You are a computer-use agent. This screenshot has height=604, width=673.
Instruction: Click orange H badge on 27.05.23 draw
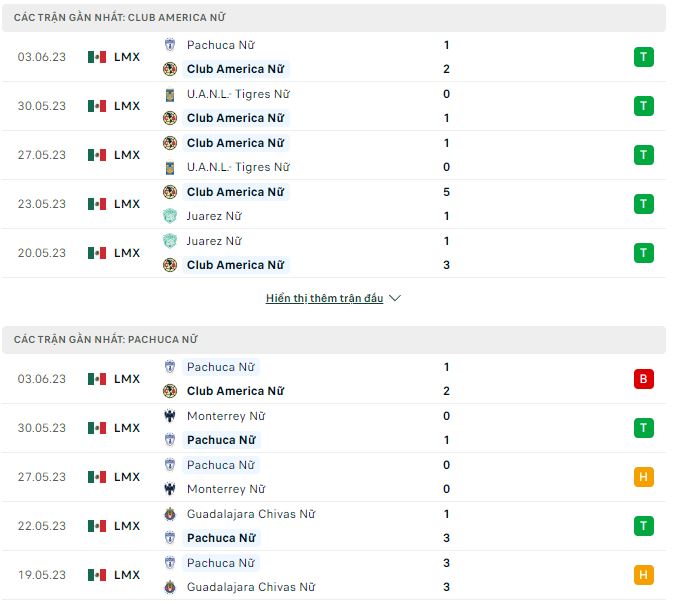(644, 477)
